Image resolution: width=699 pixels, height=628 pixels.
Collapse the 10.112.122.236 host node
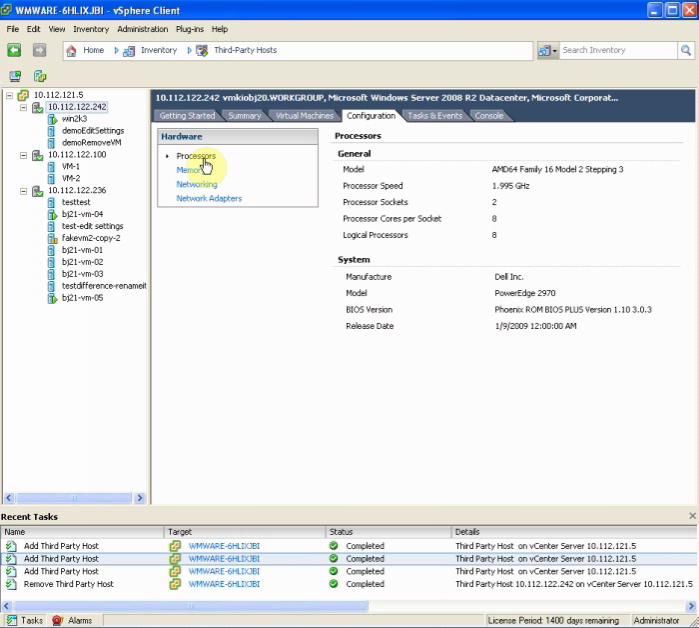click(23, 191)
